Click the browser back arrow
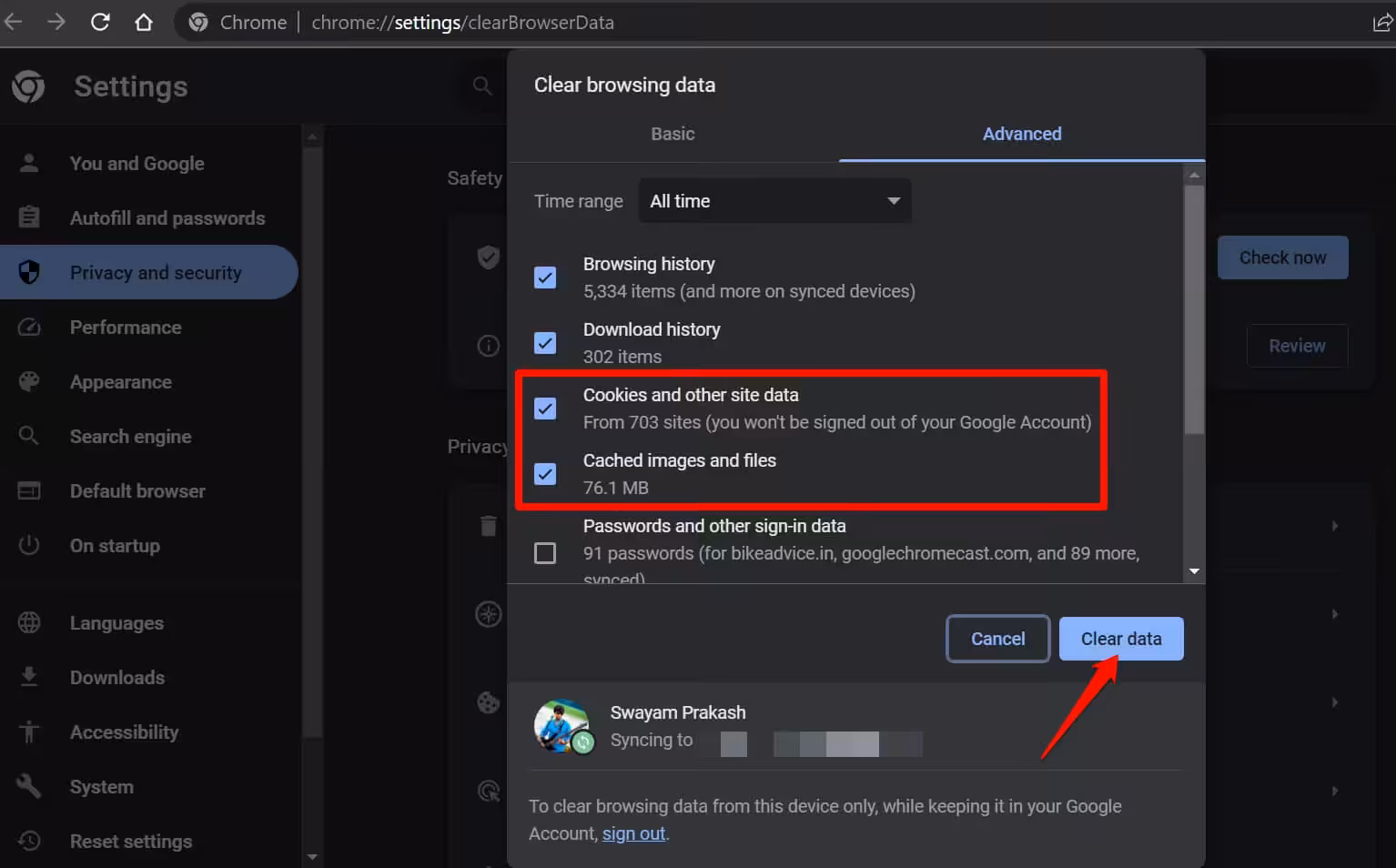Screen dimensions: 1396x868 tap(12, 22)
